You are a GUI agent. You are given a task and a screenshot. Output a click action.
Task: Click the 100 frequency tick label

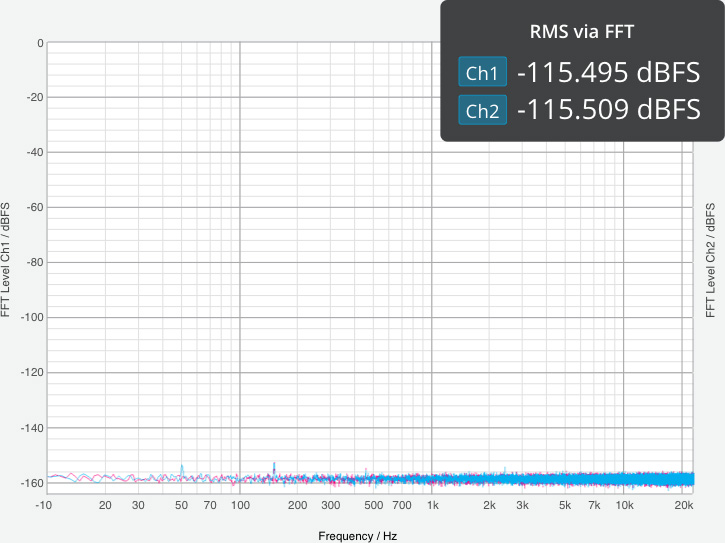coord(240,506)
